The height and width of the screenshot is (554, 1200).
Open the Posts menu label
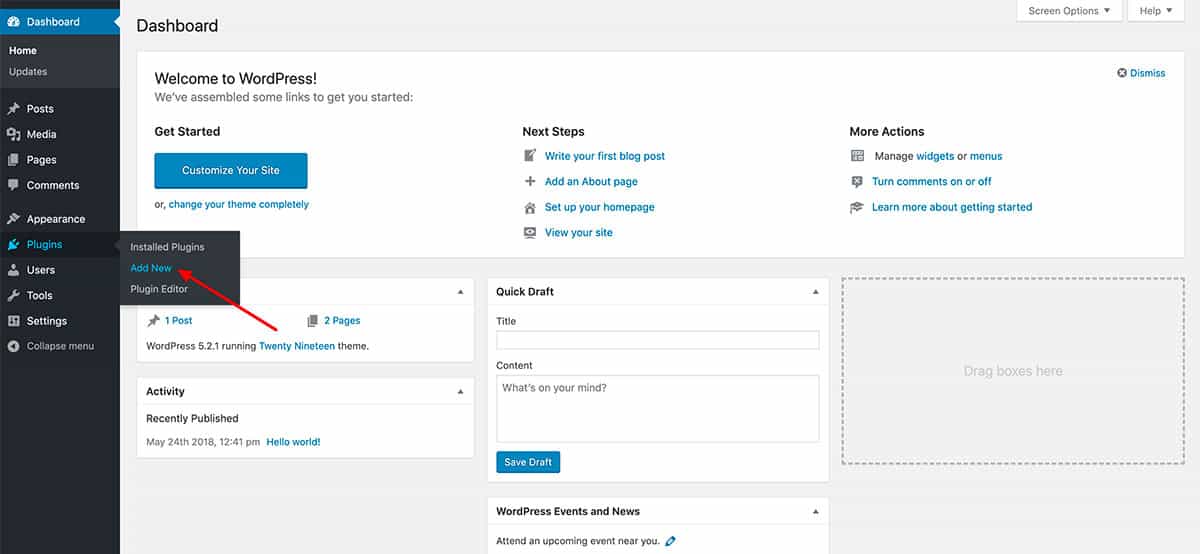click(40, 109)
